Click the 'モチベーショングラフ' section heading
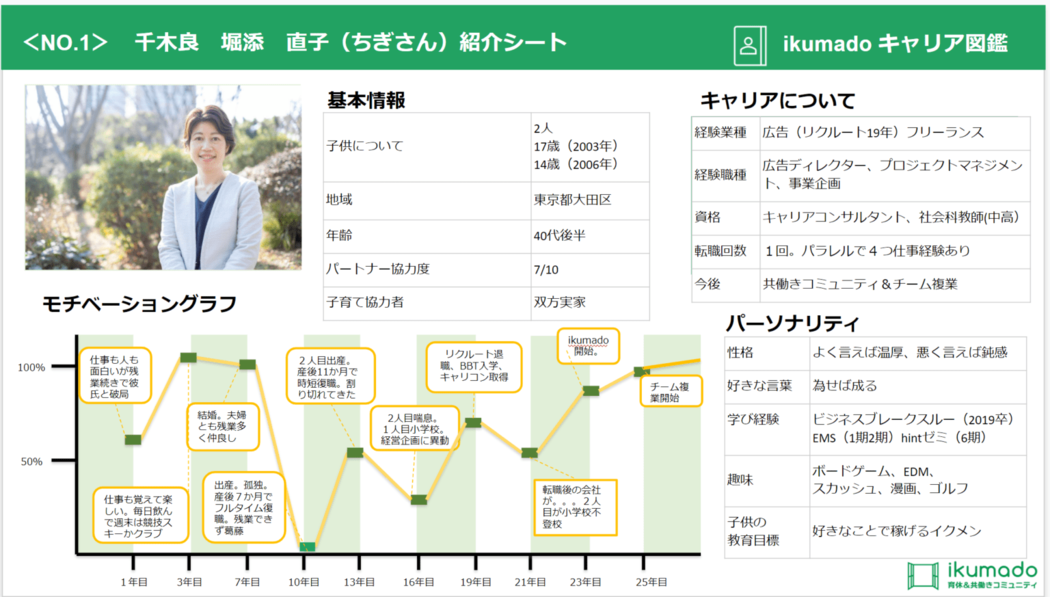 coord(139,304)
